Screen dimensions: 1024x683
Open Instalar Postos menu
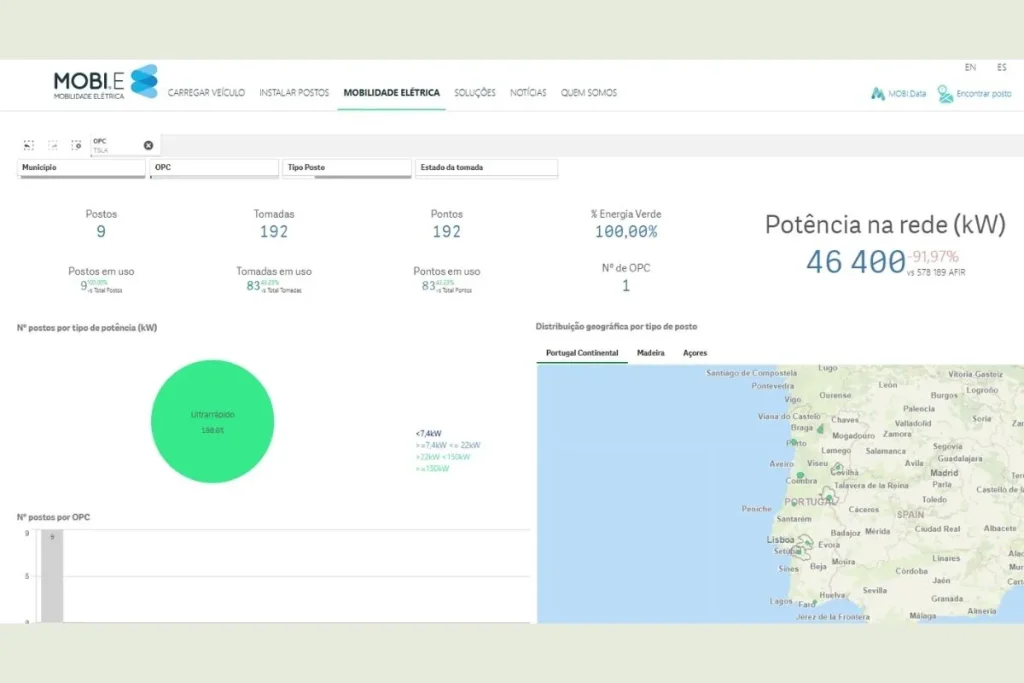(294, 93)
